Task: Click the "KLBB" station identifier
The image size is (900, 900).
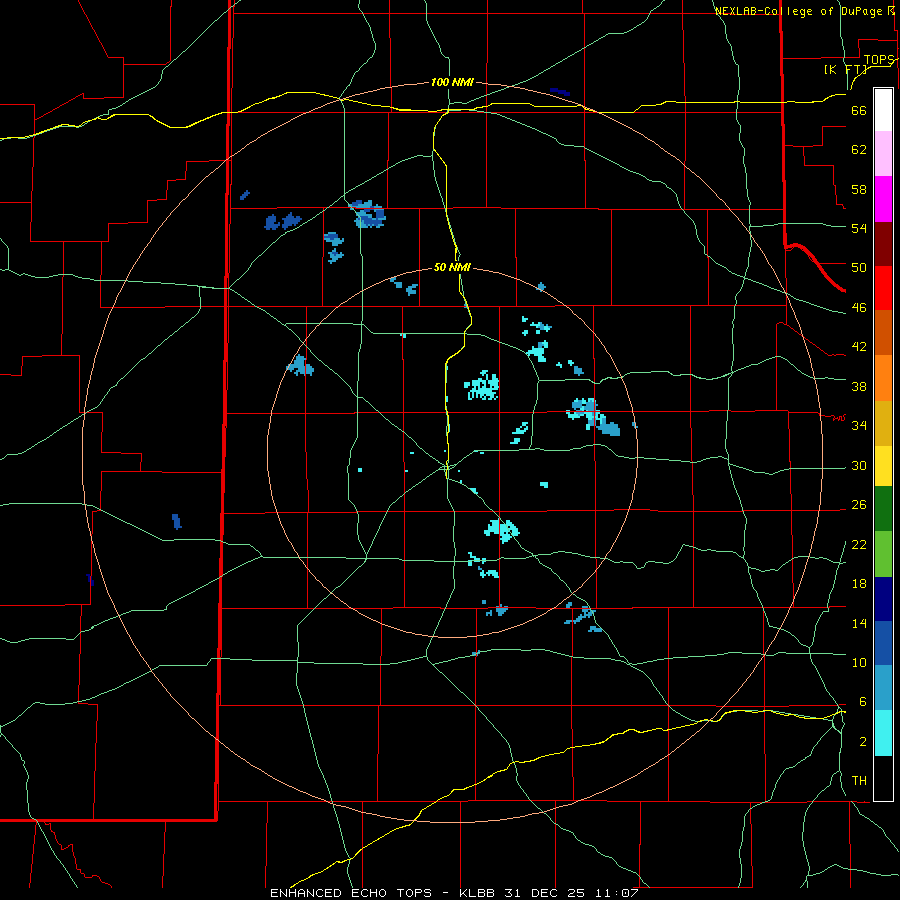Action: coord(477,893)
